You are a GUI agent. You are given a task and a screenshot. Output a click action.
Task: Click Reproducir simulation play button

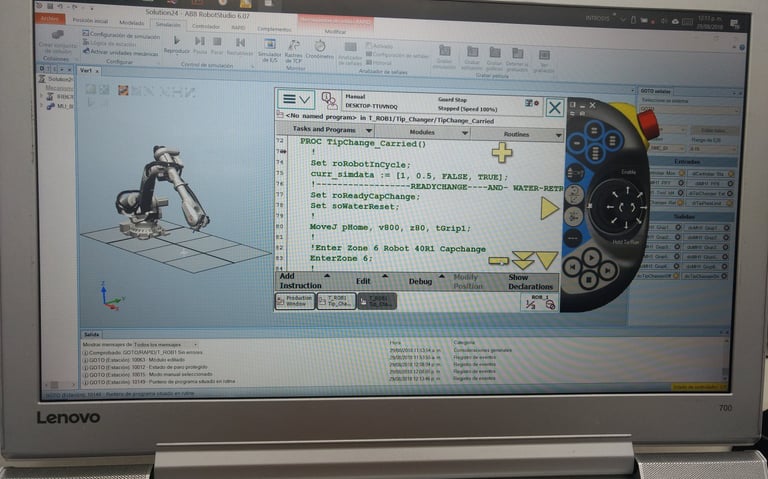[x=176, y=44]
